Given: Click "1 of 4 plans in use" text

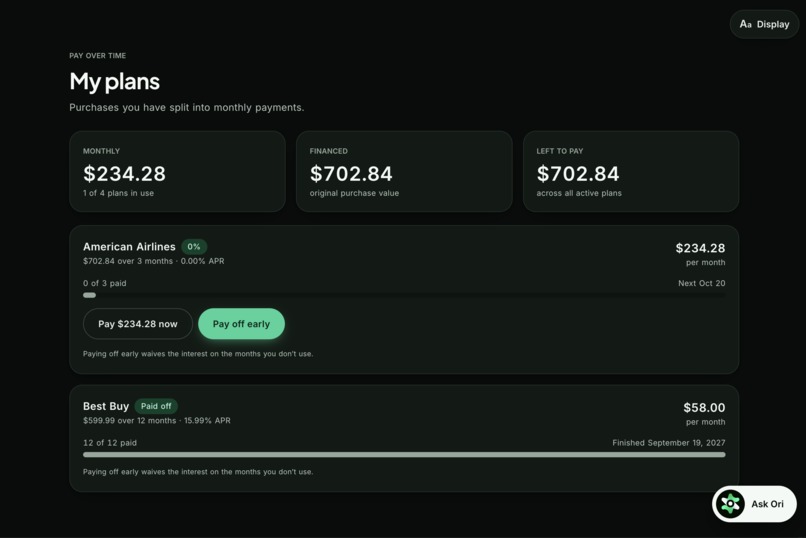Looking at the screenshot, I should [x=118, y=193].
